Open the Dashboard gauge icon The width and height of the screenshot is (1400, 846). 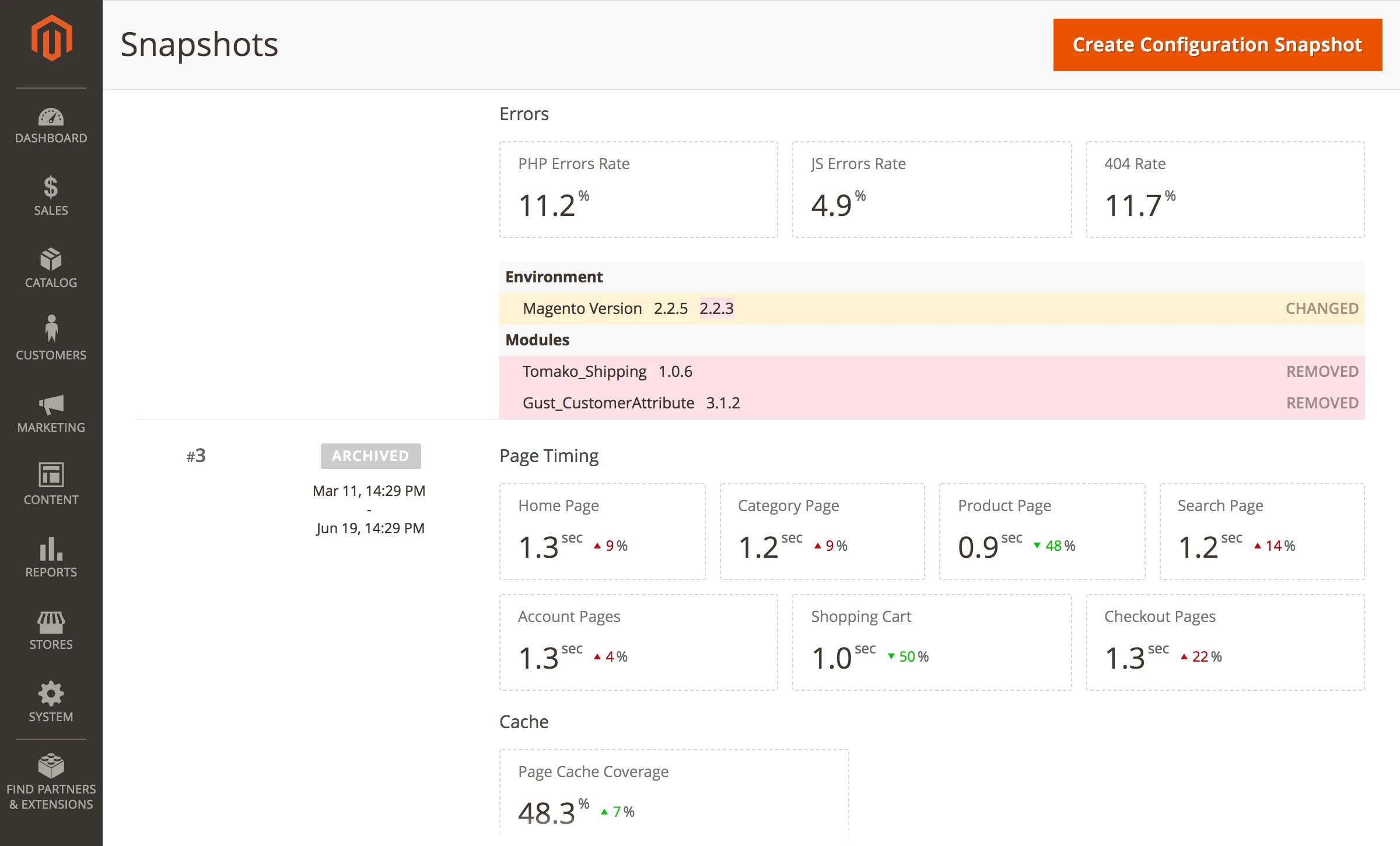51,117
